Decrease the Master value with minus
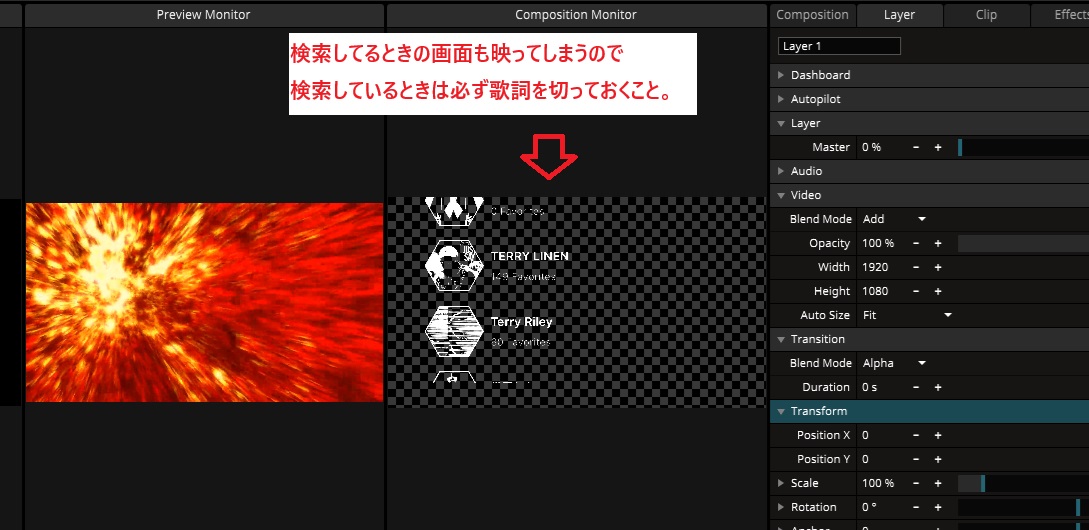 coord(916,147)
